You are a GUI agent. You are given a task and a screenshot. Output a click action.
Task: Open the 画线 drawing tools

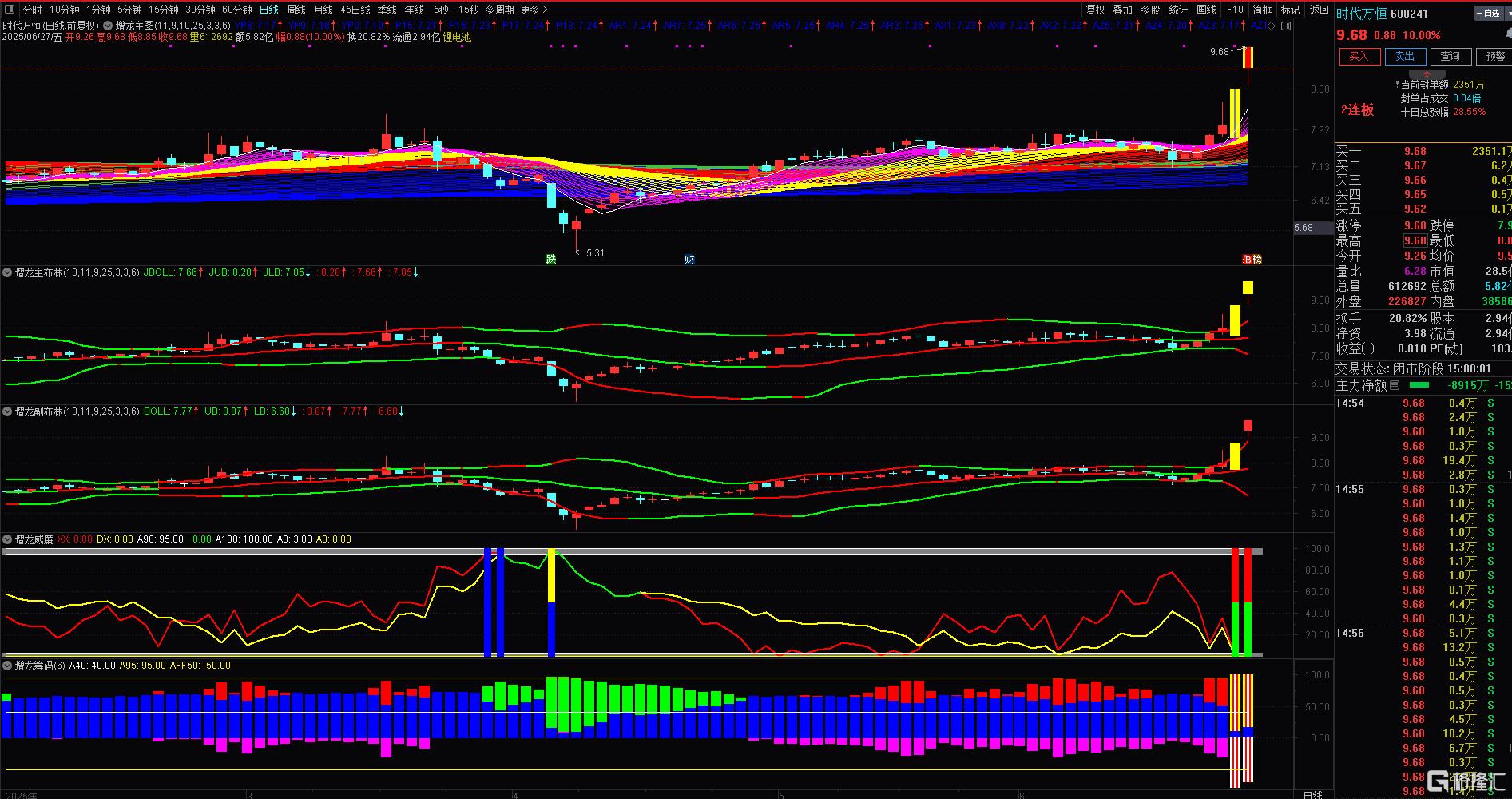click(1206, 10)
